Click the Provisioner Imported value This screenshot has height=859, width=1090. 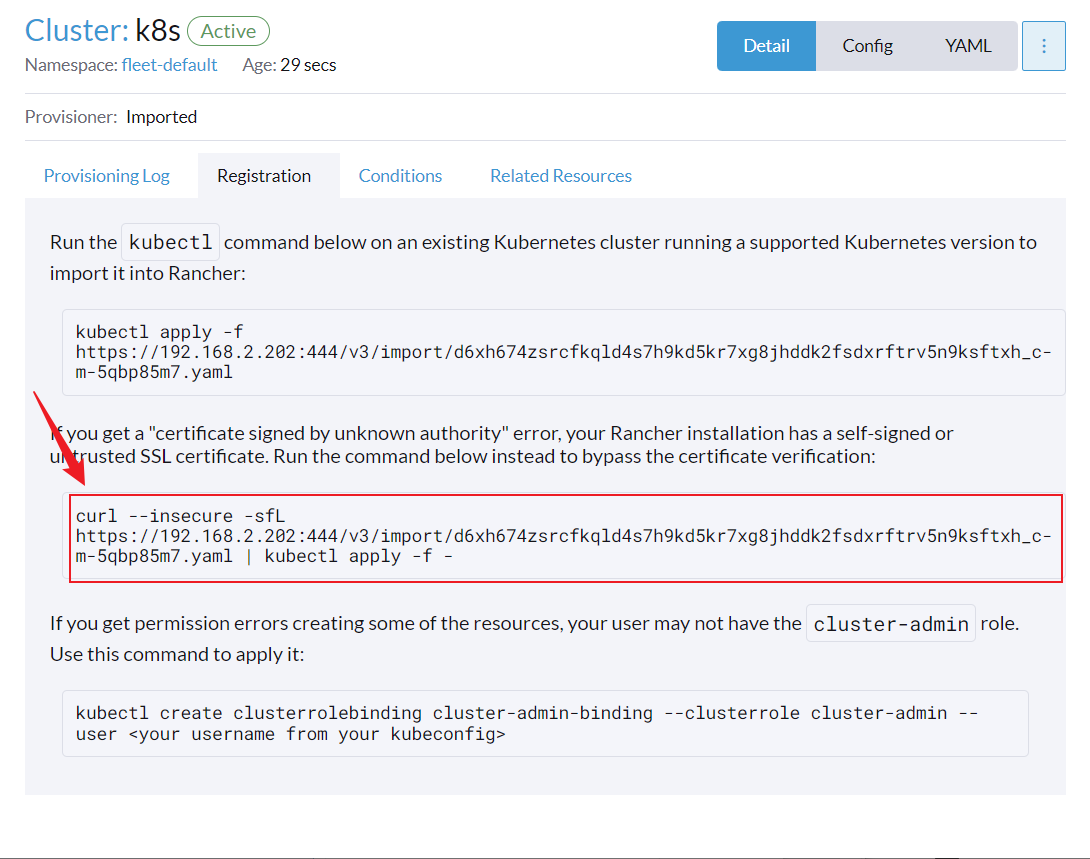(x=161, y=117)
